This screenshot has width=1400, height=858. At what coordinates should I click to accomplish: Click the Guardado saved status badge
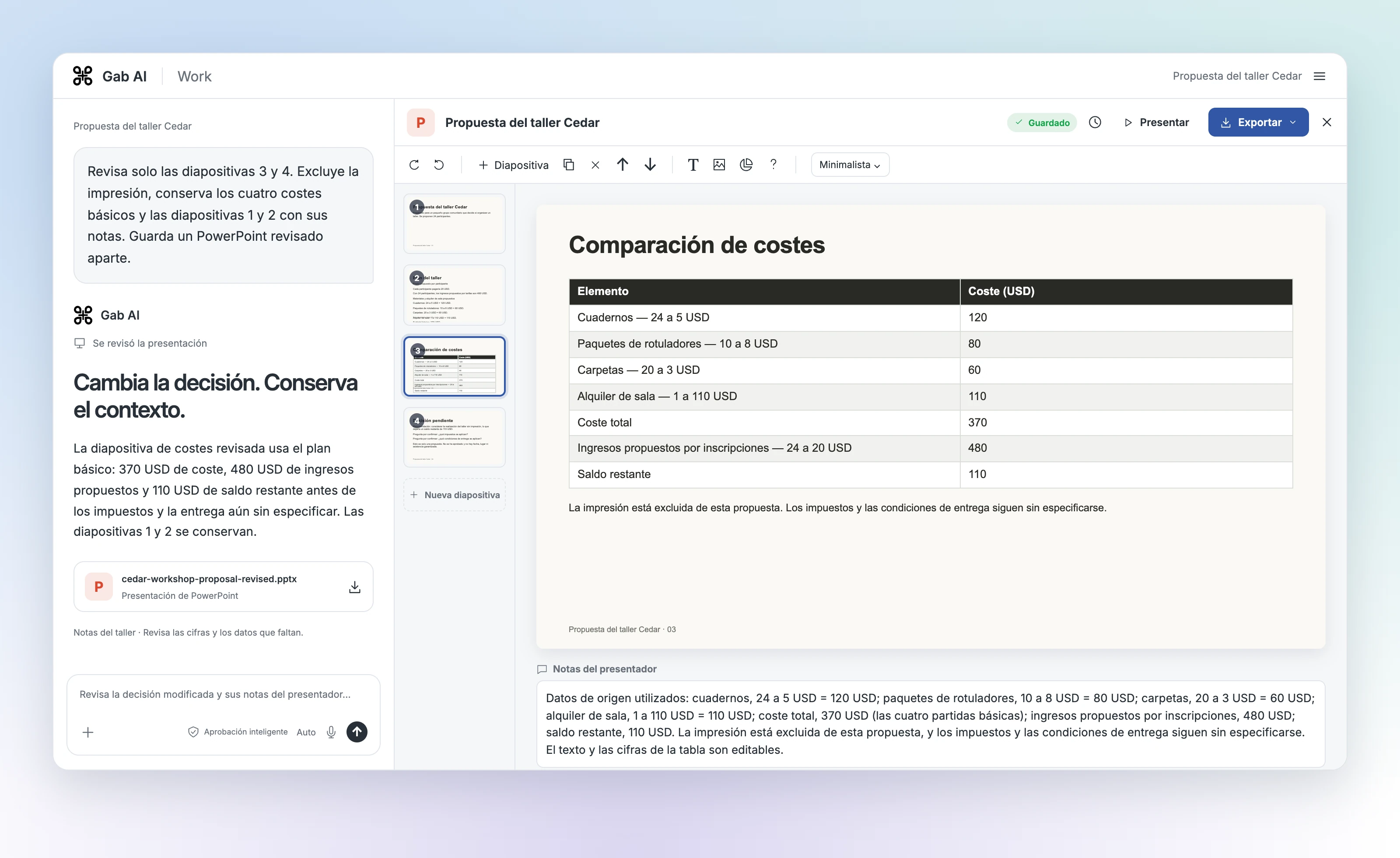tap(1042, 123)
